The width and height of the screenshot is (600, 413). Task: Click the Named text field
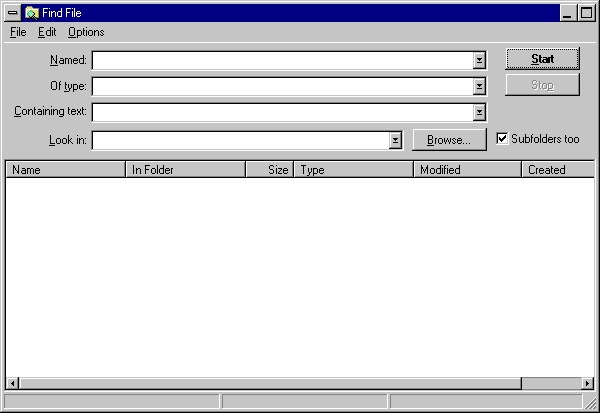[282, 60]
